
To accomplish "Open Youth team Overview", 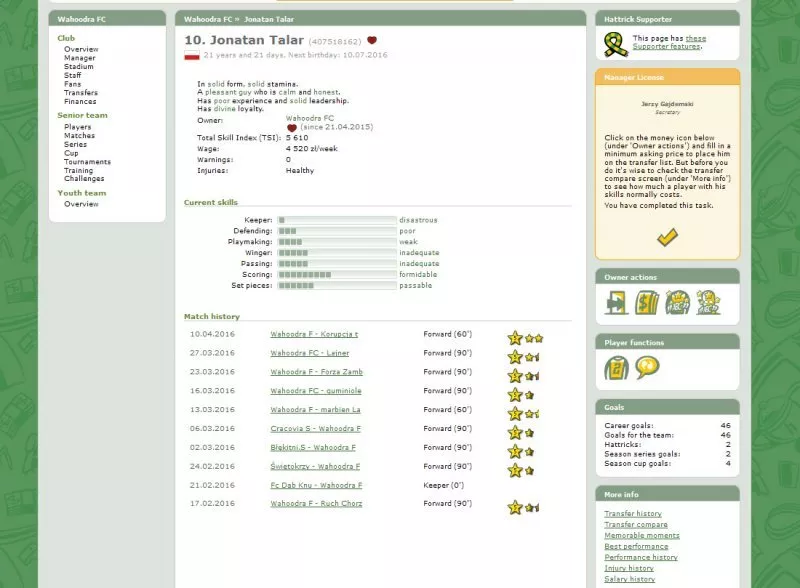I will (x=81, y=204).
